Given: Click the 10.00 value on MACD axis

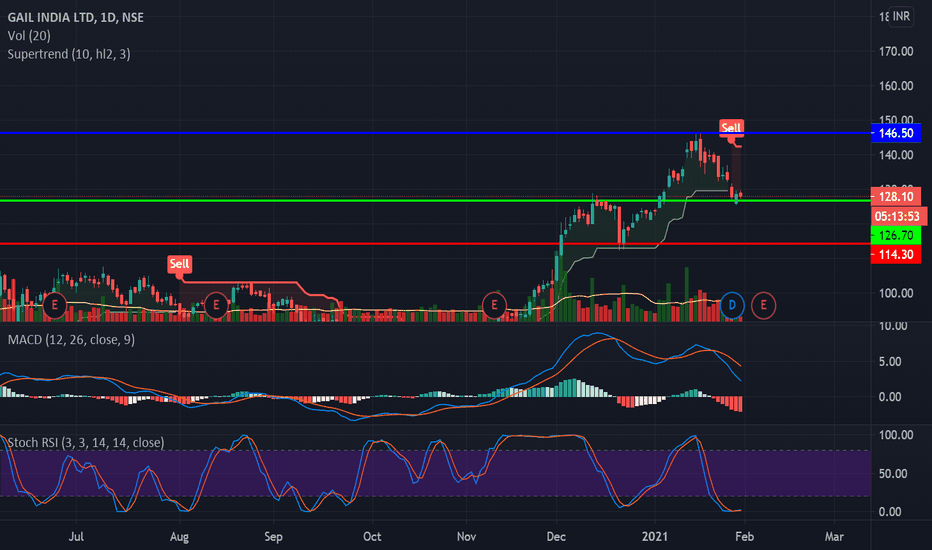Looking at the screenshot, I should (893, 326).
